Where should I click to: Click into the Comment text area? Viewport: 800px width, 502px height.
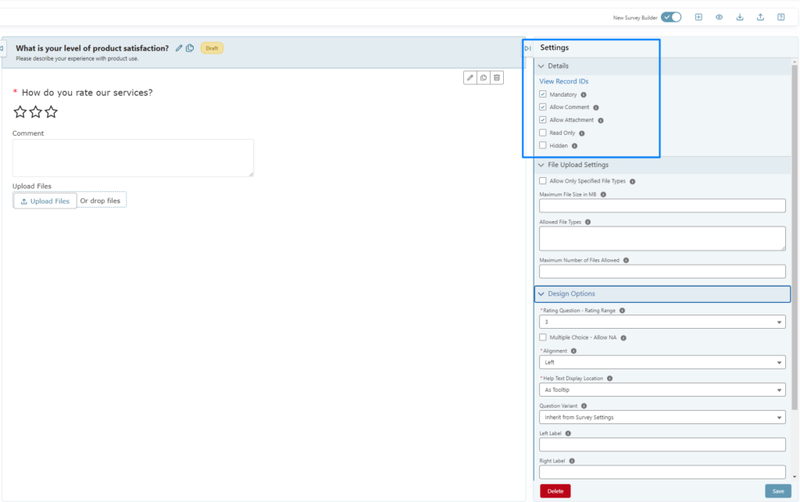pos(133,158)
